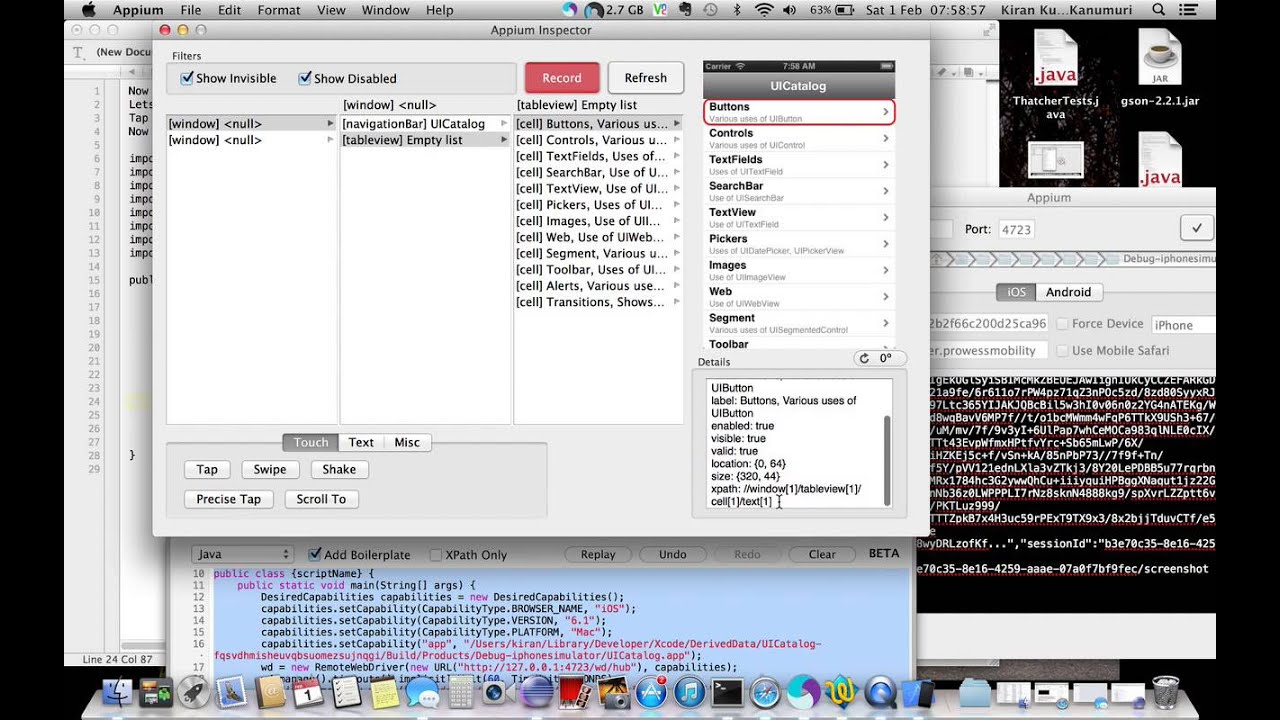Screen dimensions: 1280x720
Task: Open the Window menu in the menu bar
Action: pos(386,10)
